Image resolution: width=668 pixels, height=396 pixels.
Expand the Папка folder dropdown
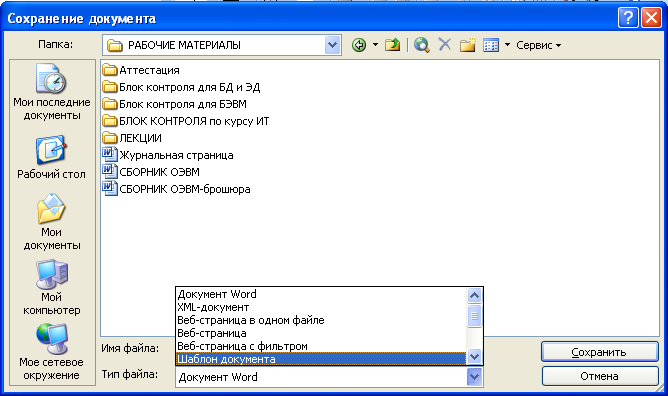[332, 45]
